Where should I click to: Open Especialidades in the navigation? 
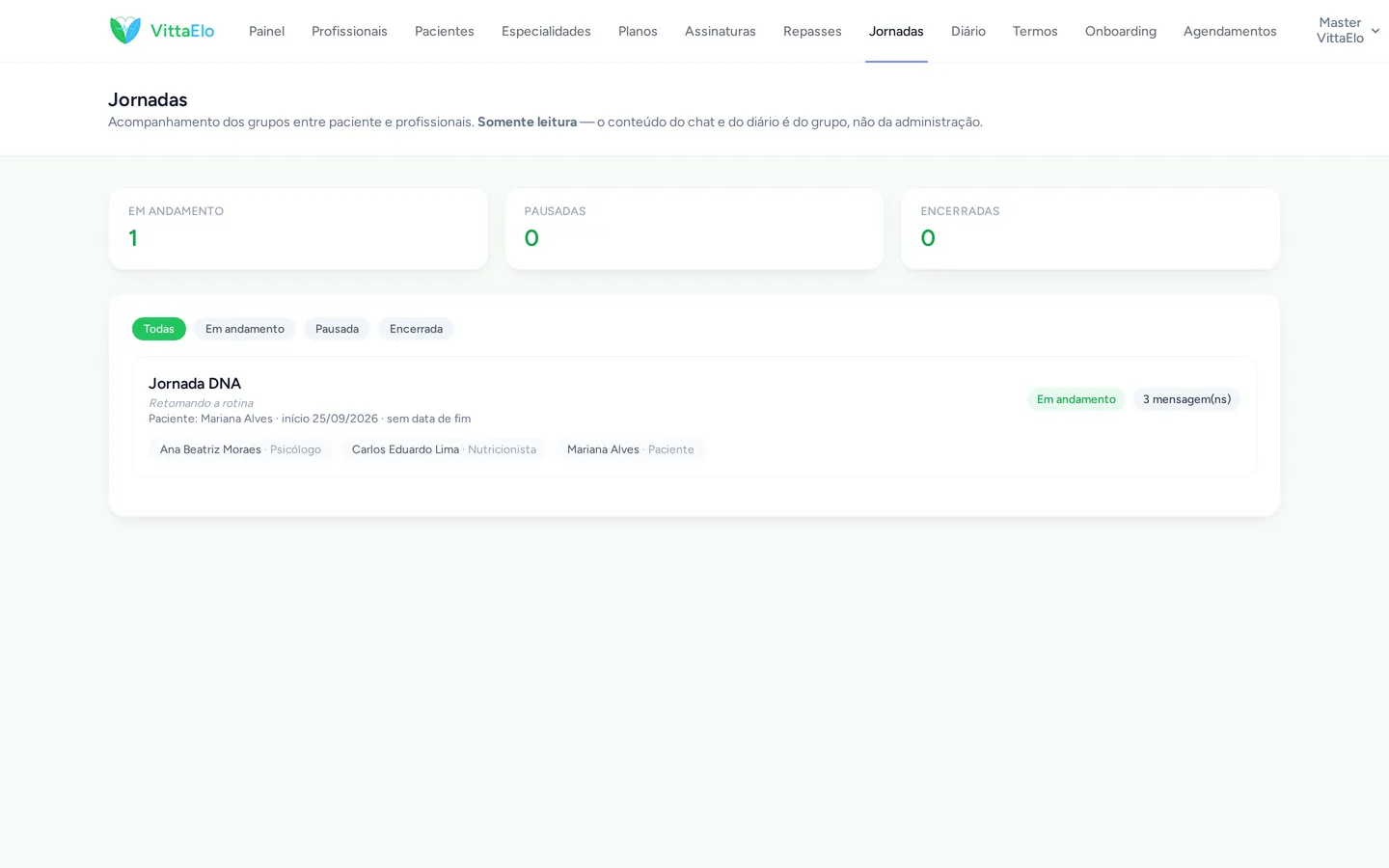tap(546, 31)
